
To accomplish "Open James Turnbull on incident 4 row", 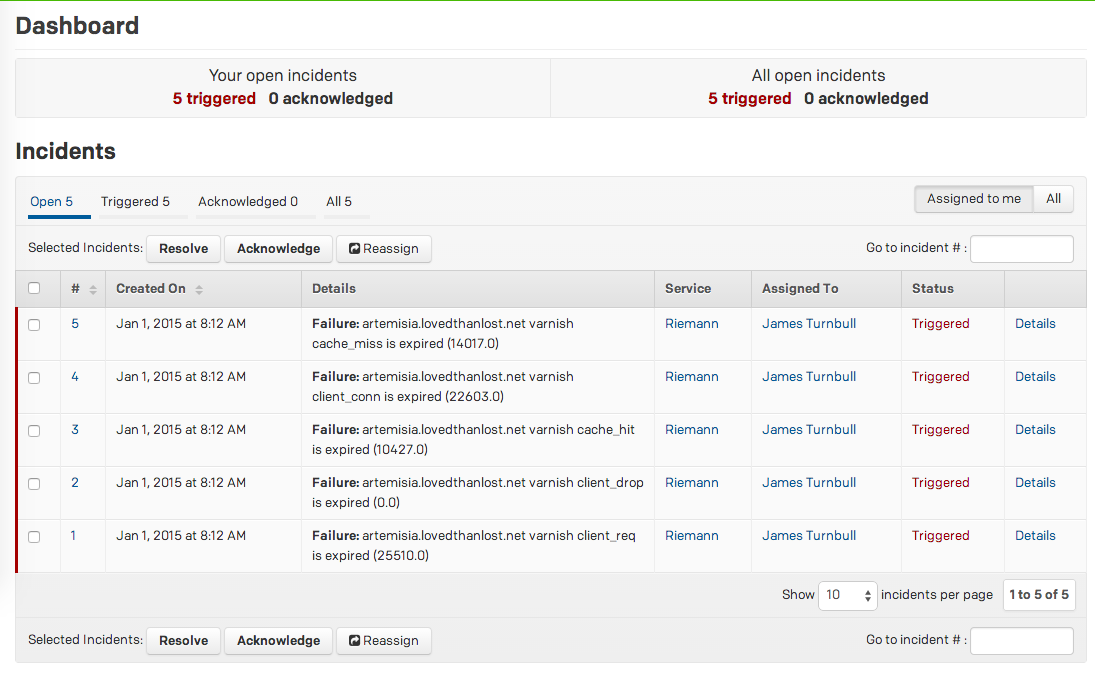I will click(x=809, y=377).
